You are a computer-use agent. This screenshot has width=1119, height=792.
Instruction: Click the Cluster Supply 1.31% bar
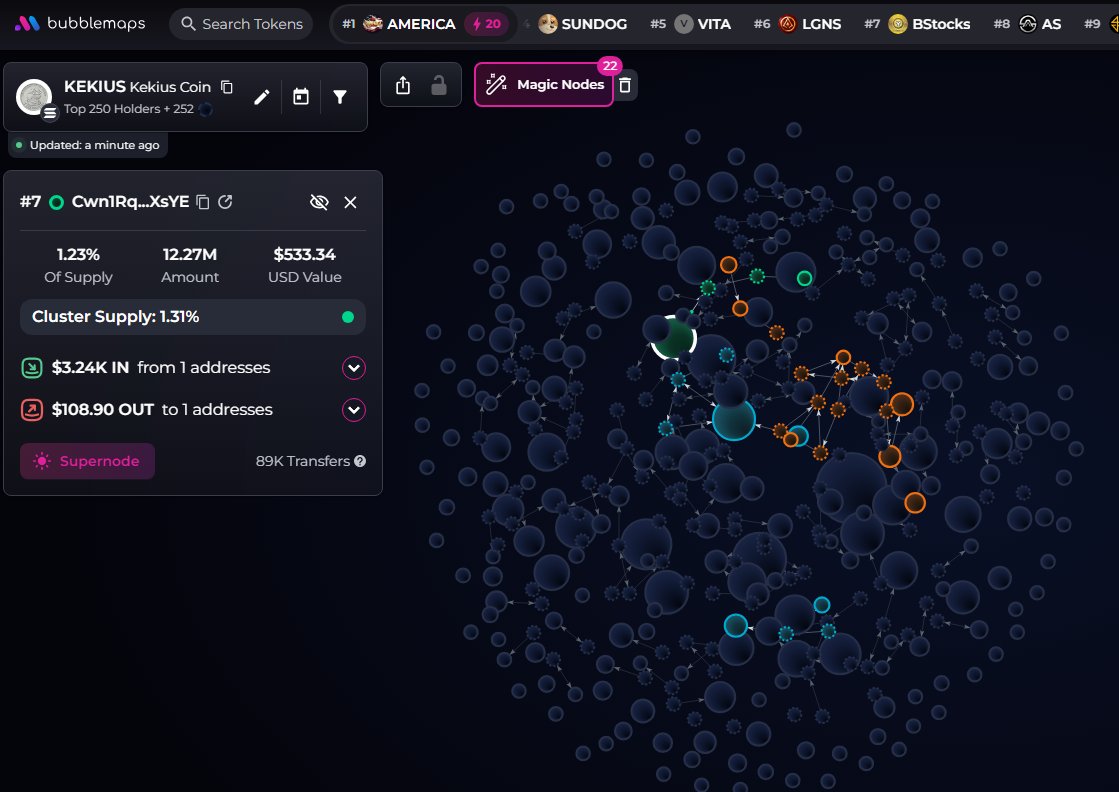[193, 317]
